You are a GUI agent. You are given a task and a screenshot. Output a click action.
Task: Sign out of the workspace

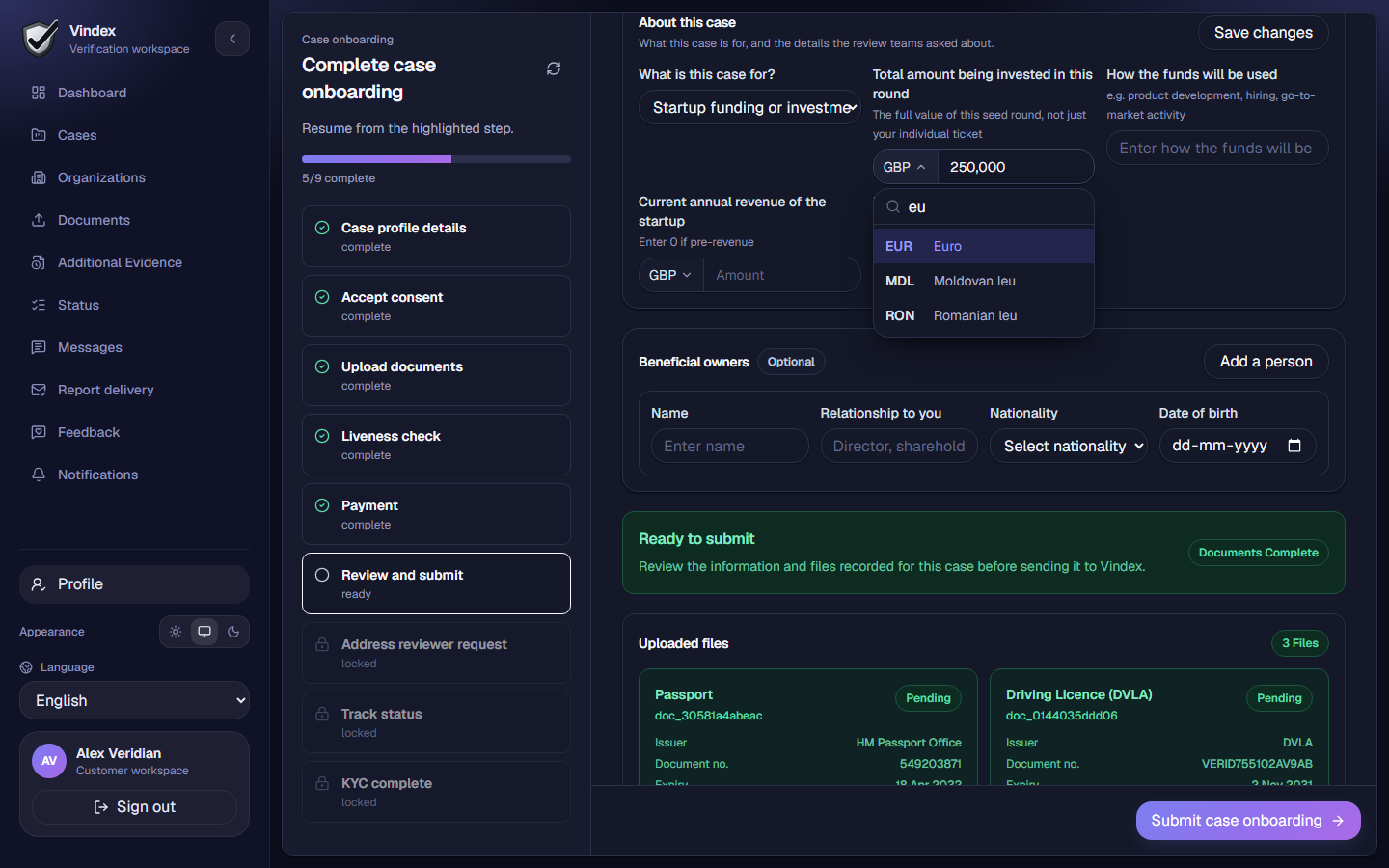point(134,807)
